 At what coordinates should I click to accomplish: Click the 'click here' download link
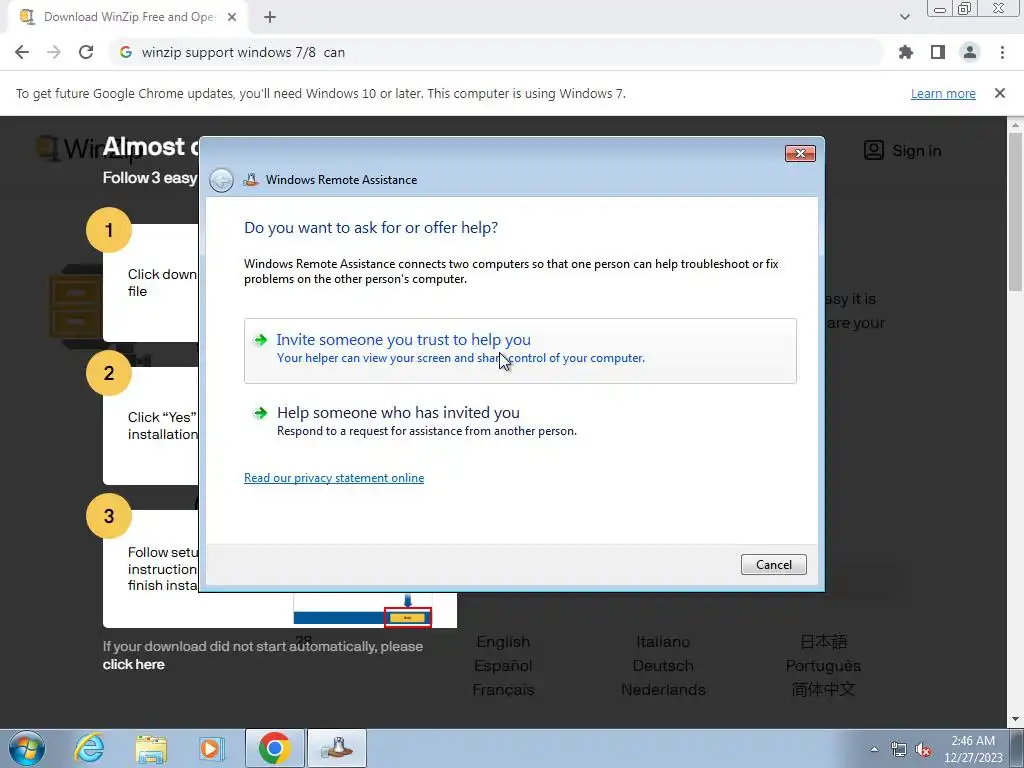[x=133, y=664]
